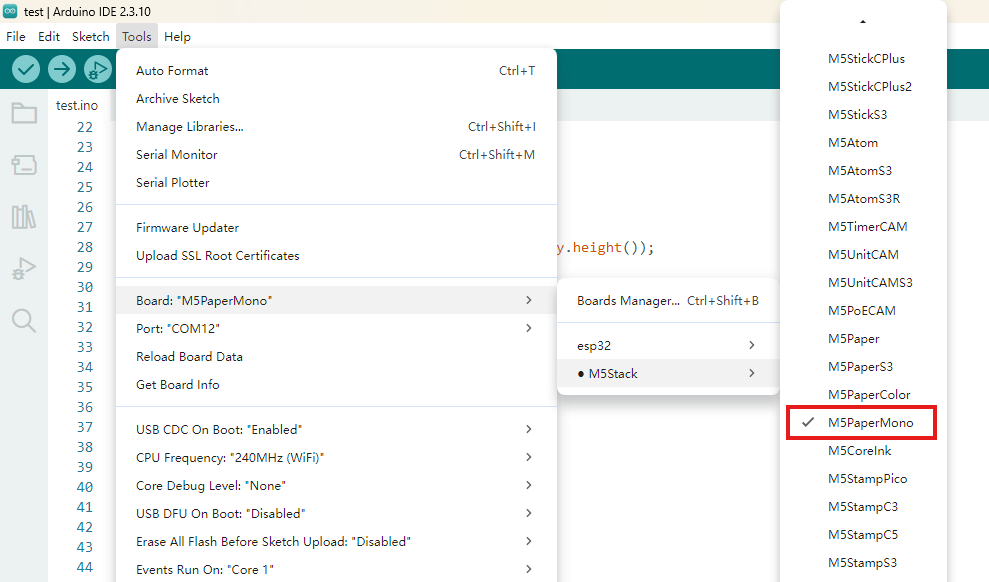The image size is (989, 582).
Task: Expand Erase All Flash Before Sketch Upload
Action: pyautogui.click(x=336, y=541)
